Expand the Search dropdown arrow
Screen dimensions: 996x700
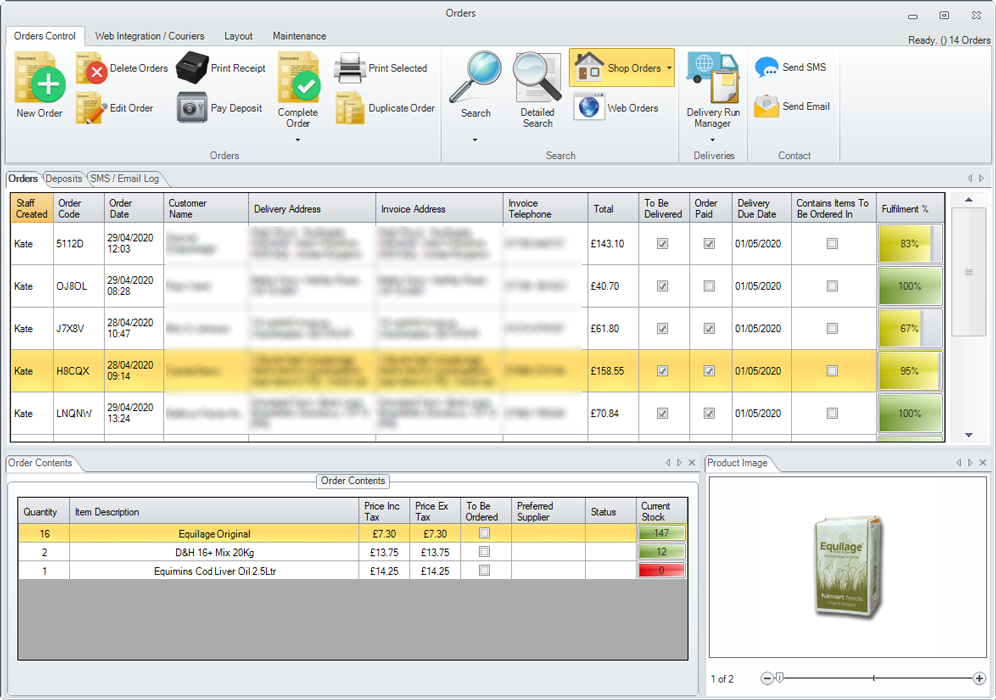[x=475, y=140]
